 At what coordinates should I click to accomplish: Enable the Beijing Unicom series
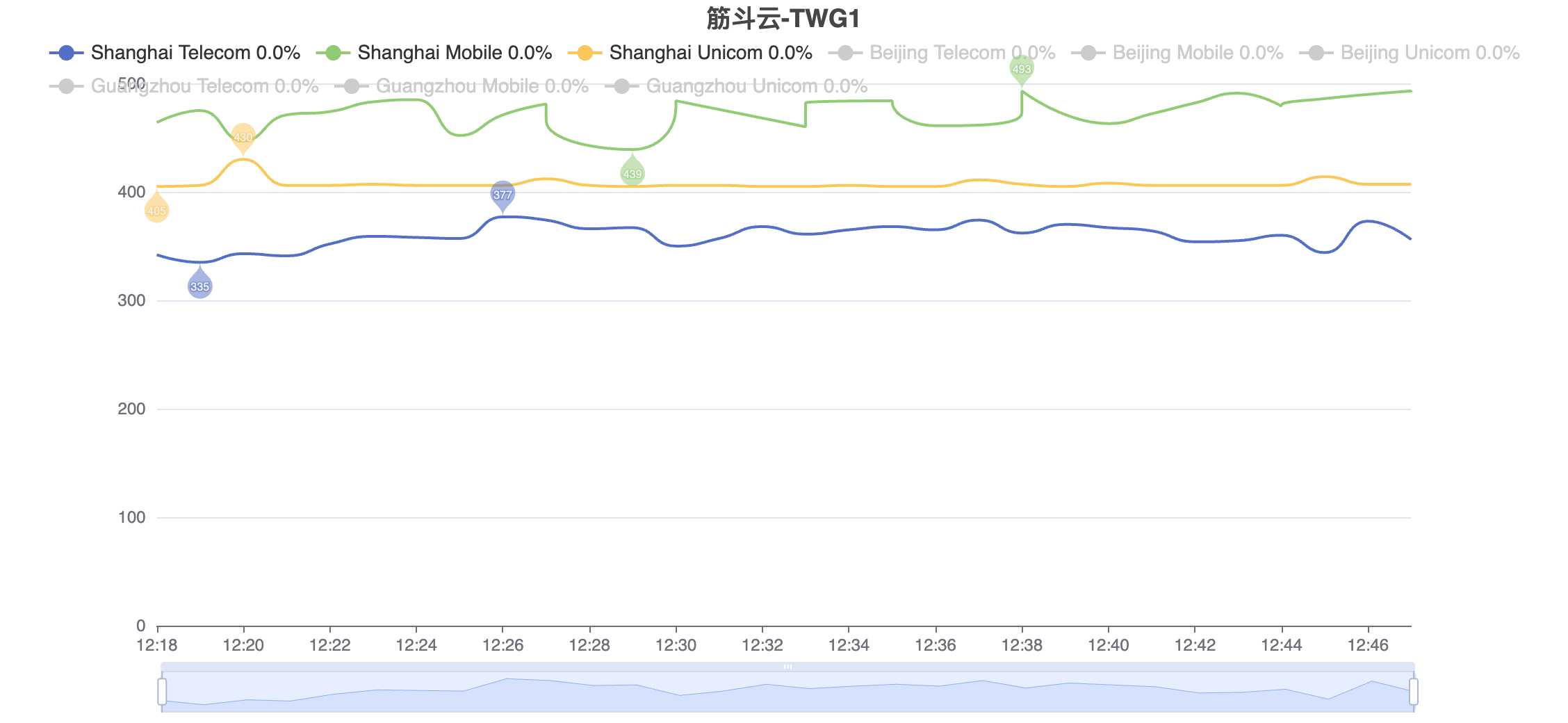(1409, 53)
